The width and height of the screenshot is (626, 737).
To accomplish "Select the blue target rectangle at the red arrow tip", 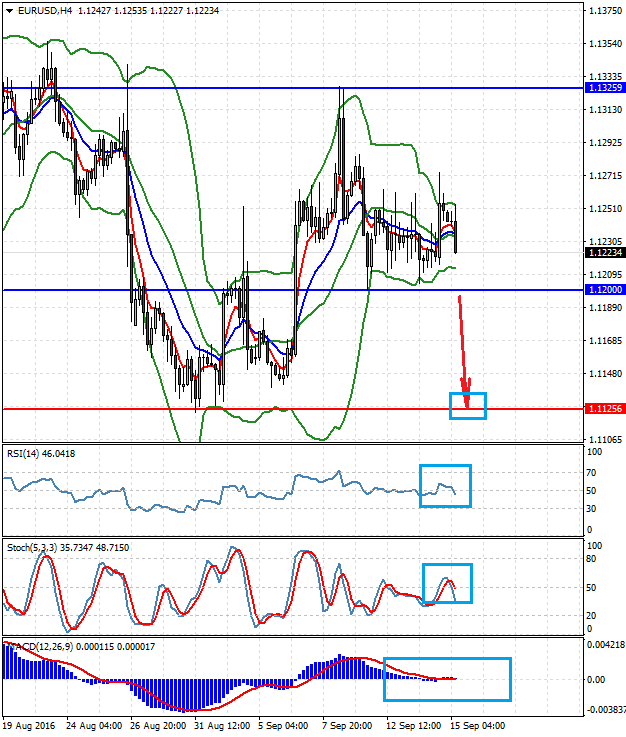I will tap(468, 405).
